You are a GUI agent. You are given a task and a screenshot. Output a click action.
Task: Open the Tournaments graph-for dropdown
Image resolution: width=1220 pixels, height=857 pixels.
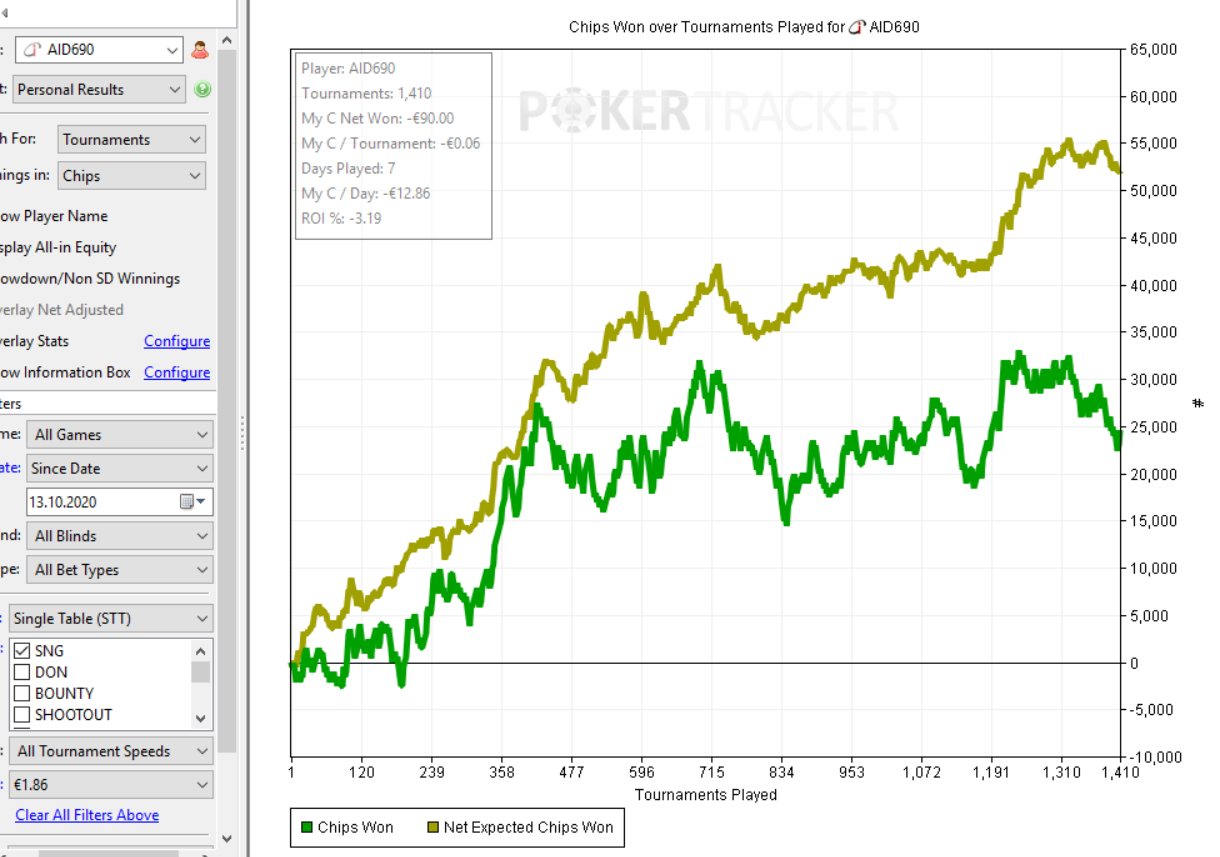(131, 140)
